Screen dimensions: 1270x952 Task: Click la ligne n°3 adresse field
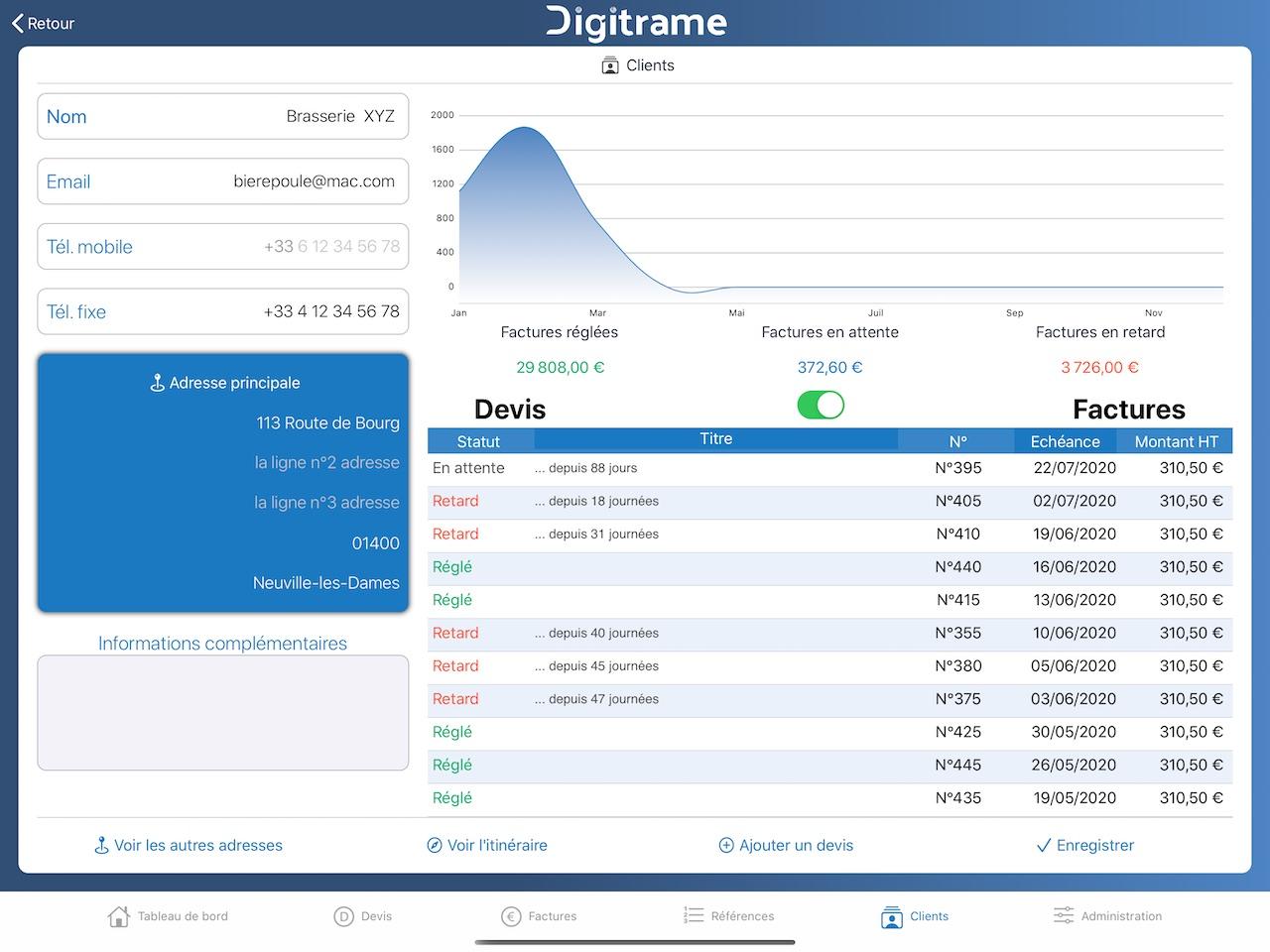[x=326, y=503]
